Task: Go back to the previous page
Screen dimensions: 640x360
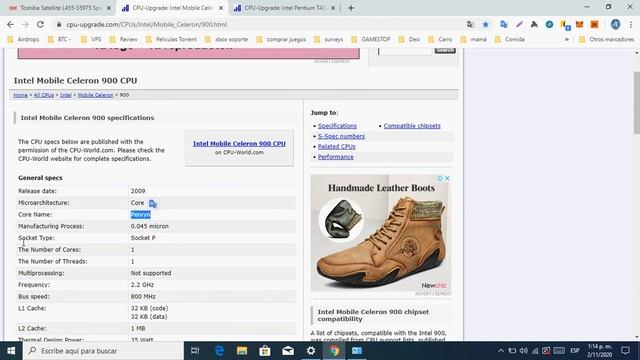Action: pos(10,24)
